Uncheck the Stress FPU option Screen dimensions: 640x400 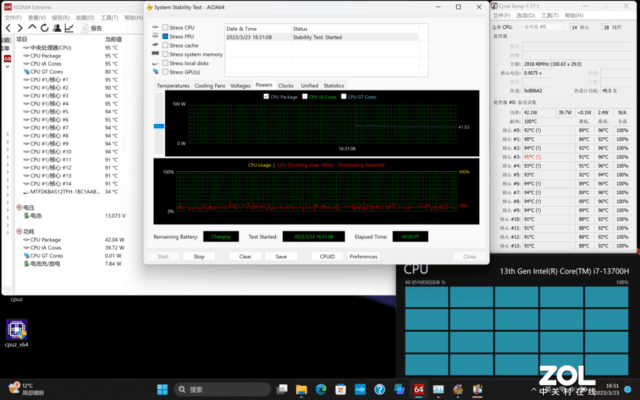click(165, 36)
